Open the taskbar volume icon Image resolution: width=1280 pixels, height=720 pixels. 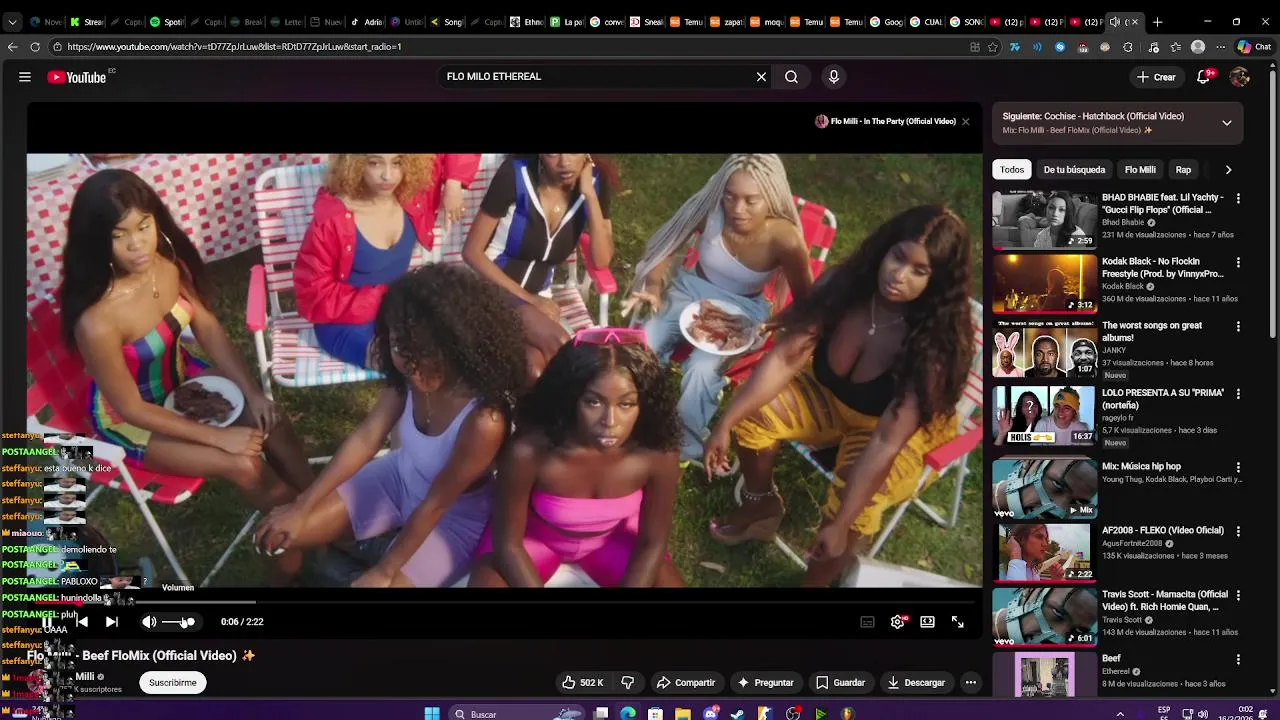[1203, 714]
